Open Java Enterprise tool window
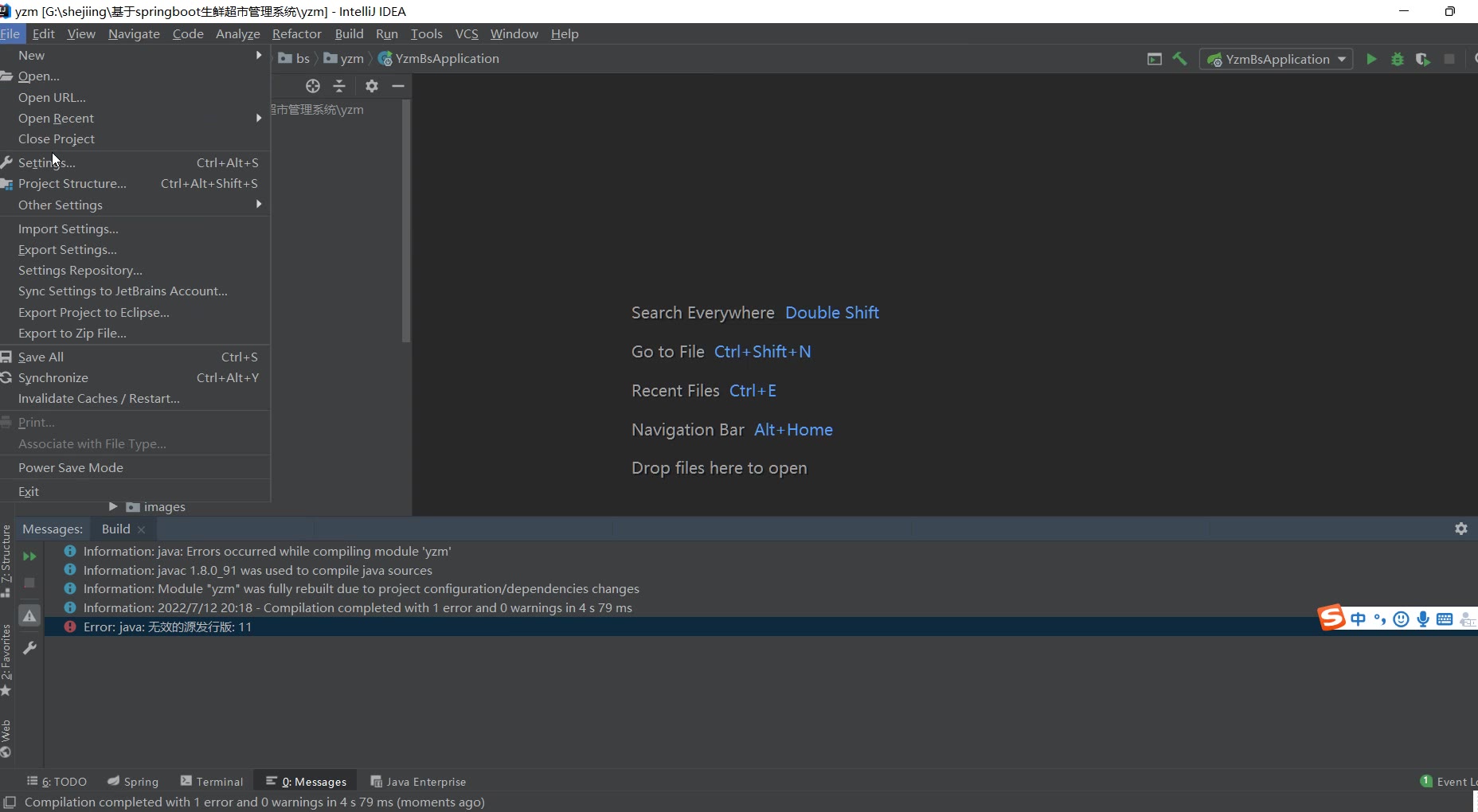The height and width of the screenshot is (812, 1478). coord(419,782)
